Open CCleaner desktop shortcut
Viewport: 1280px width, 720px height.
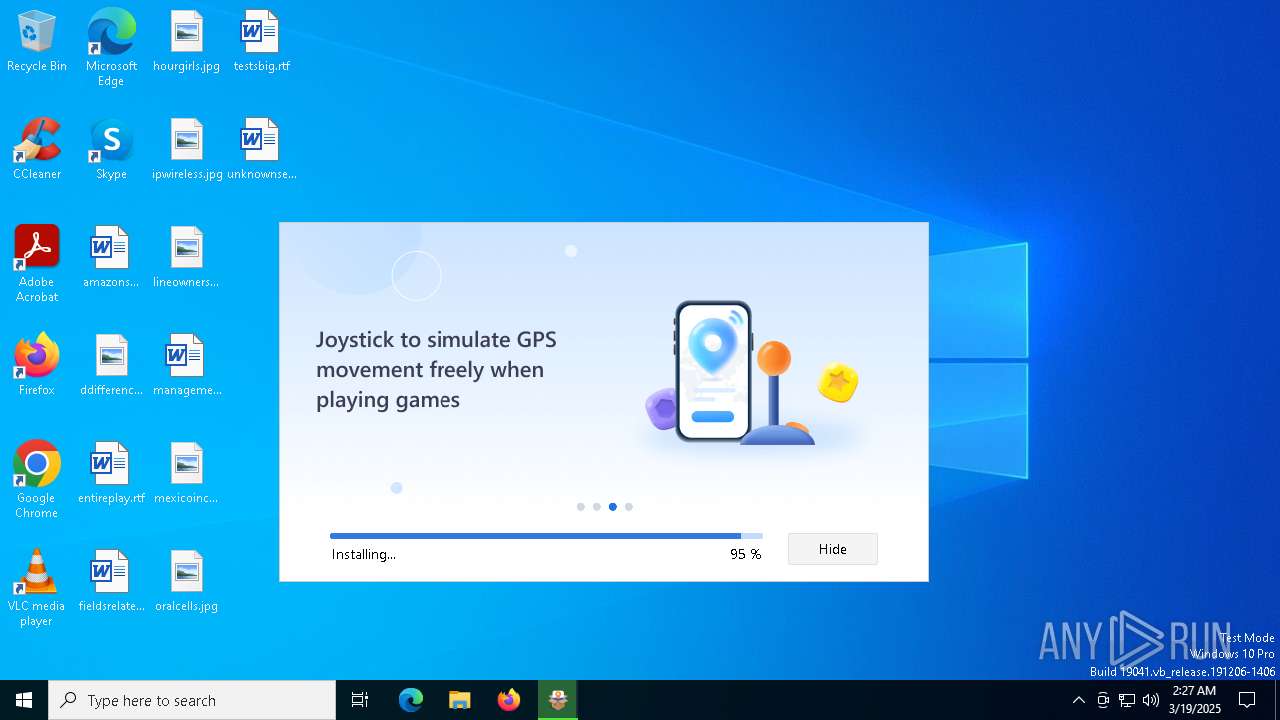[x=37, y=150]
